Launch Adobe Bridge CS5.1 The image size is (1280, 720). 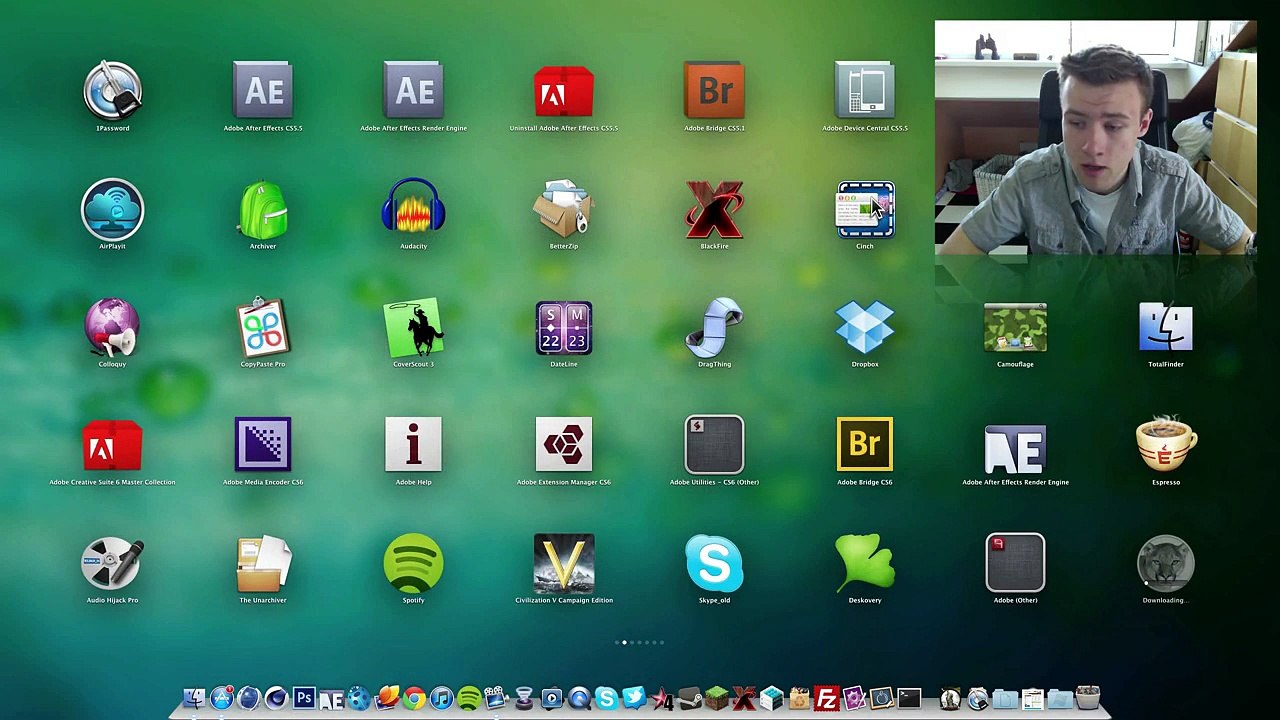714,92
